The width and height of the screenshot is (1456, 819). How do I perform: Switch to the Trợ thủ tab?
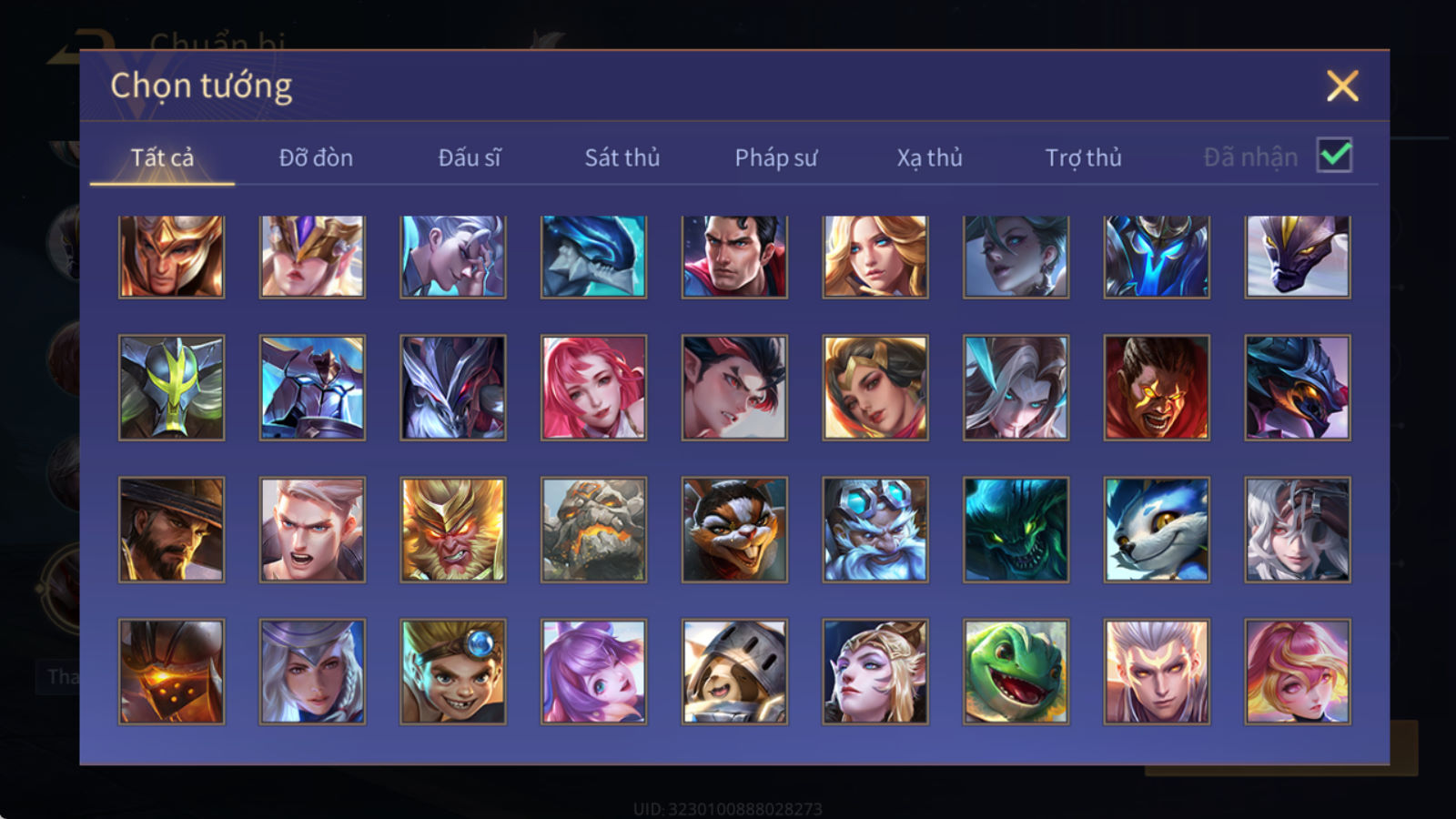tap(1083, 157)
